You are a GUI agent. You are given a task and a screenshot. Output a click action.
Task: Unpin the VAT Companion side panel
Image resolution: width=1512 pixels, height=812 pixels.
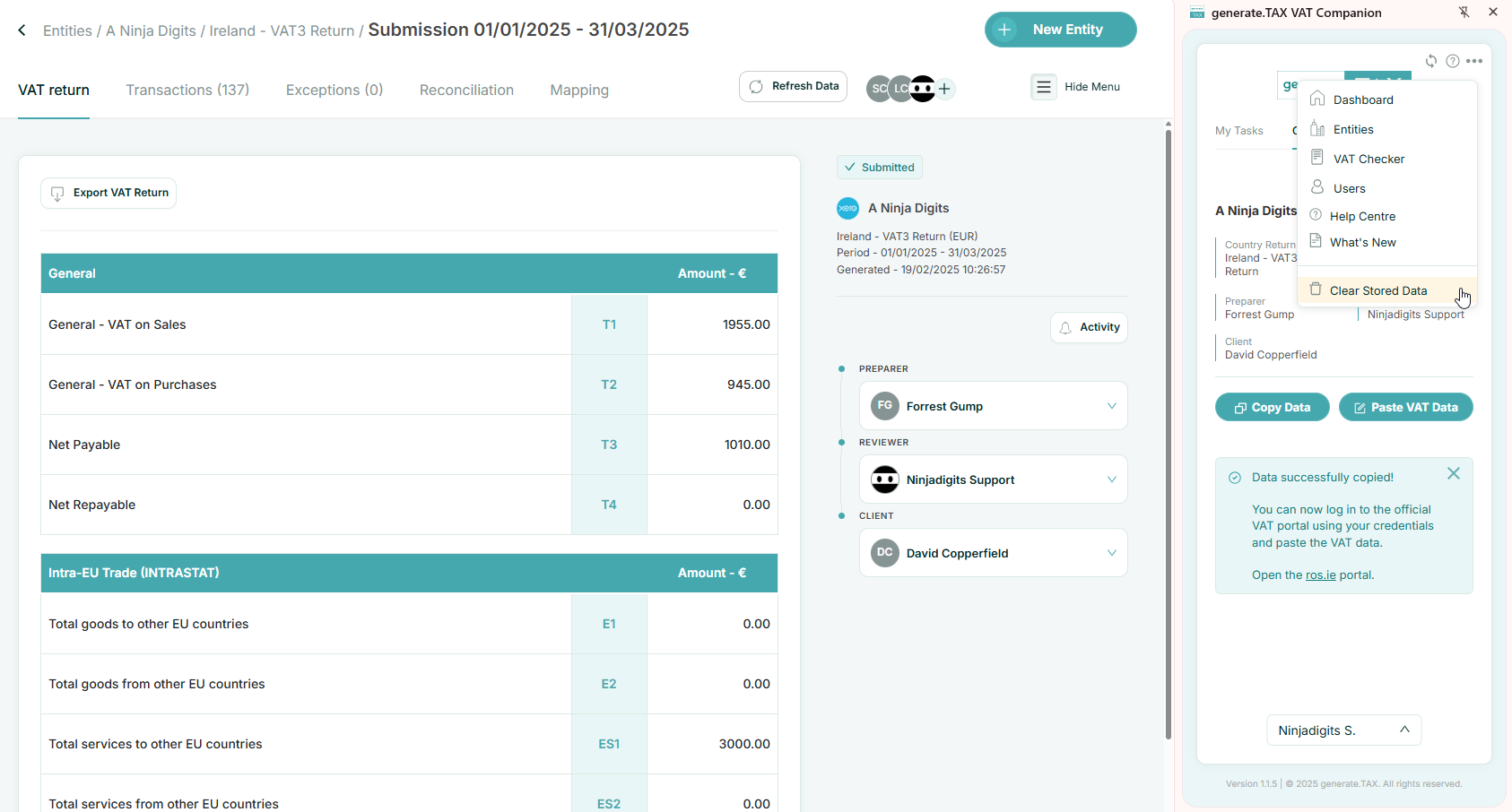pyautogui.click(x=1464, y=13)
